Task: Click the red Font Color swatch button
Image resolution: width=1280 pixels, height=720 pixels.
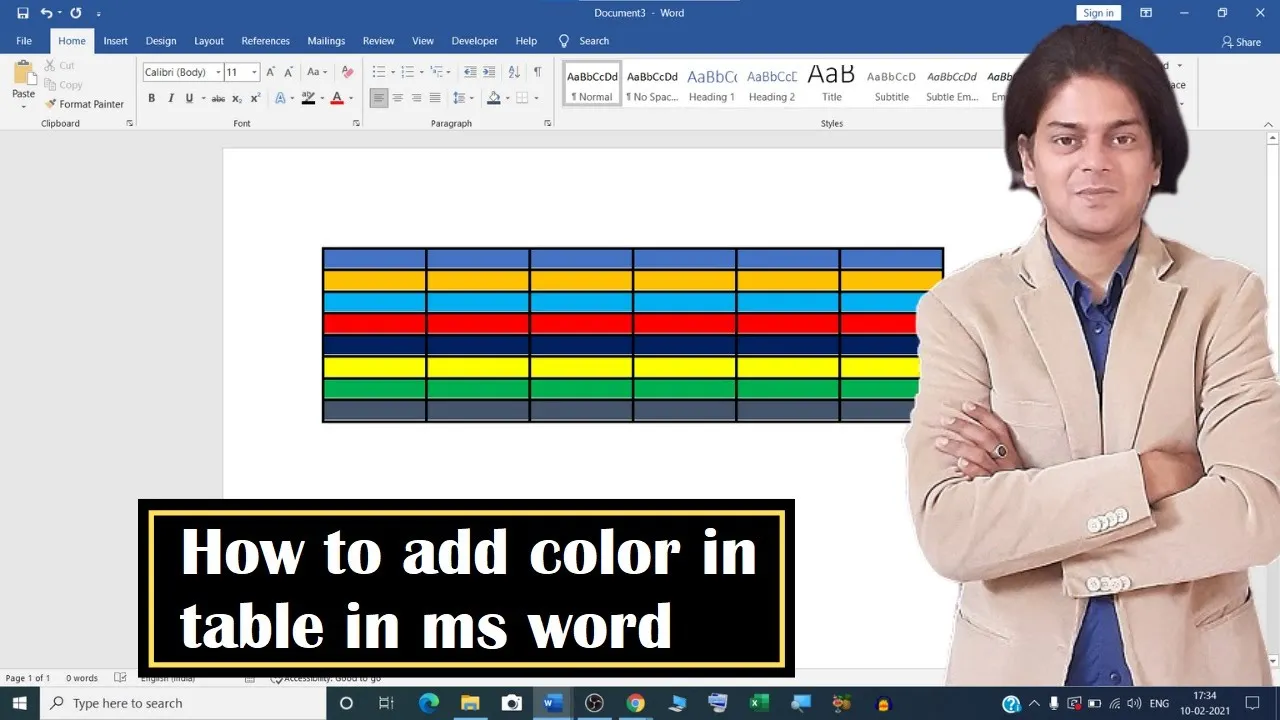Action: point(336,98)
